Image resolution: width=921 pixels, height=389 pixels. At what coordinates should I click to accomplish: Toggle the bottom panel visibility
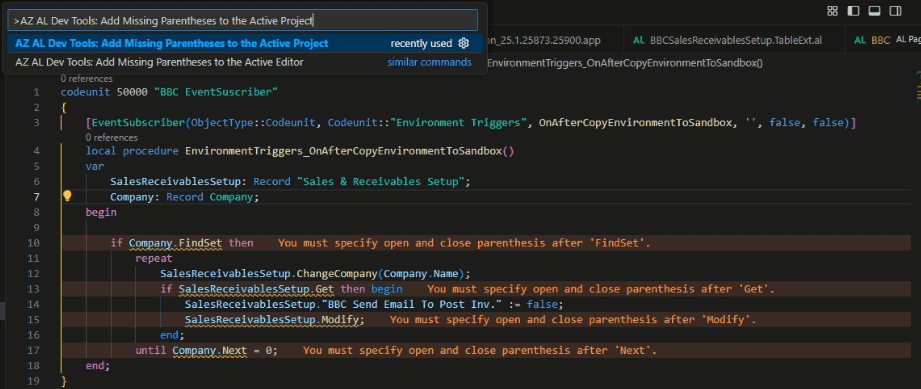click(x=874, y=11)
